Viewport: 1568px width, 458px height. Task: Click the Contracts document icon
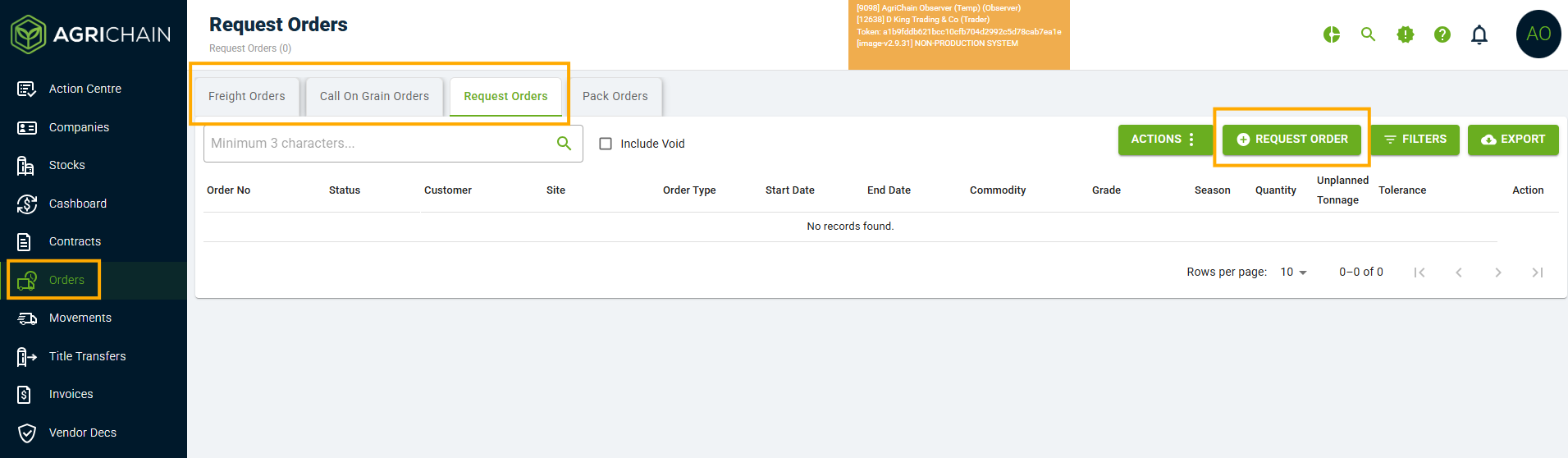(25, 241)
